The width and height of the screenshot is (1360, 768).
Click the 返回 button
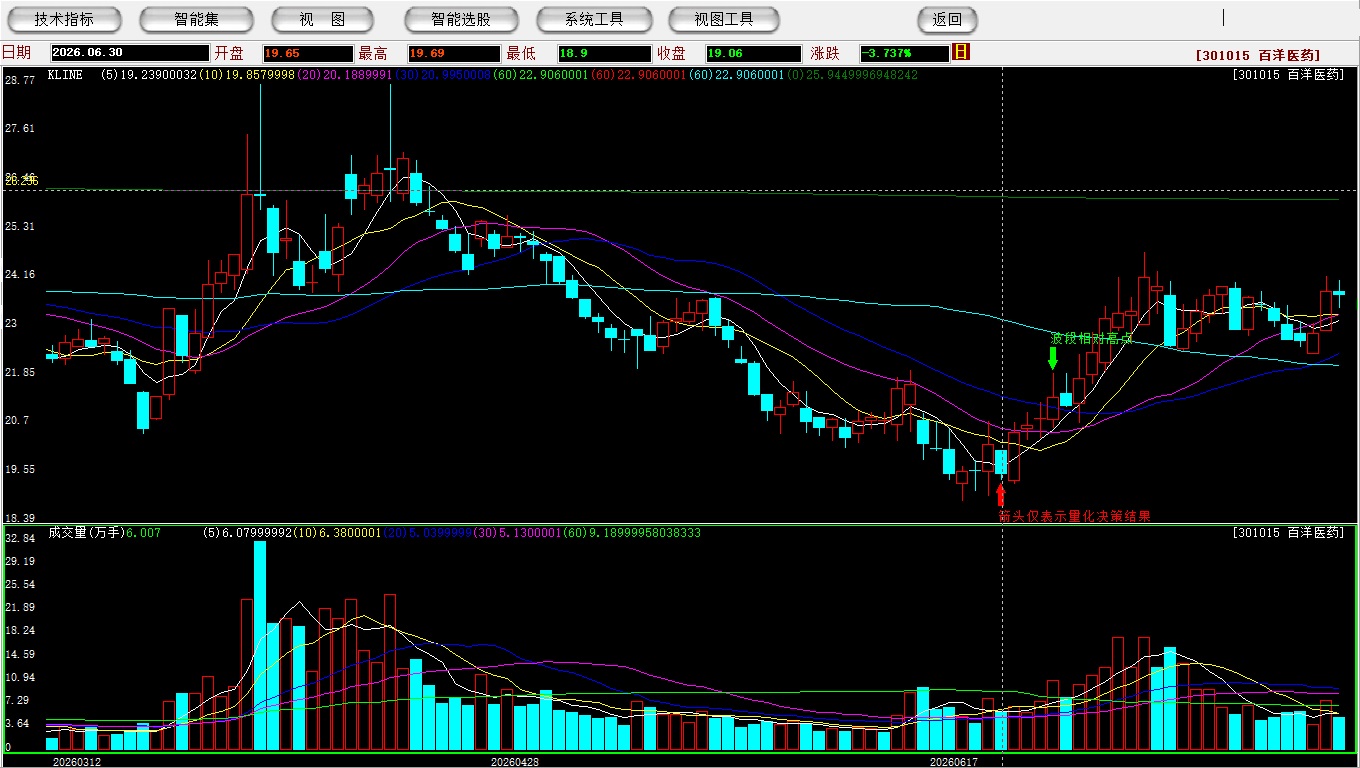coord(947,19)
